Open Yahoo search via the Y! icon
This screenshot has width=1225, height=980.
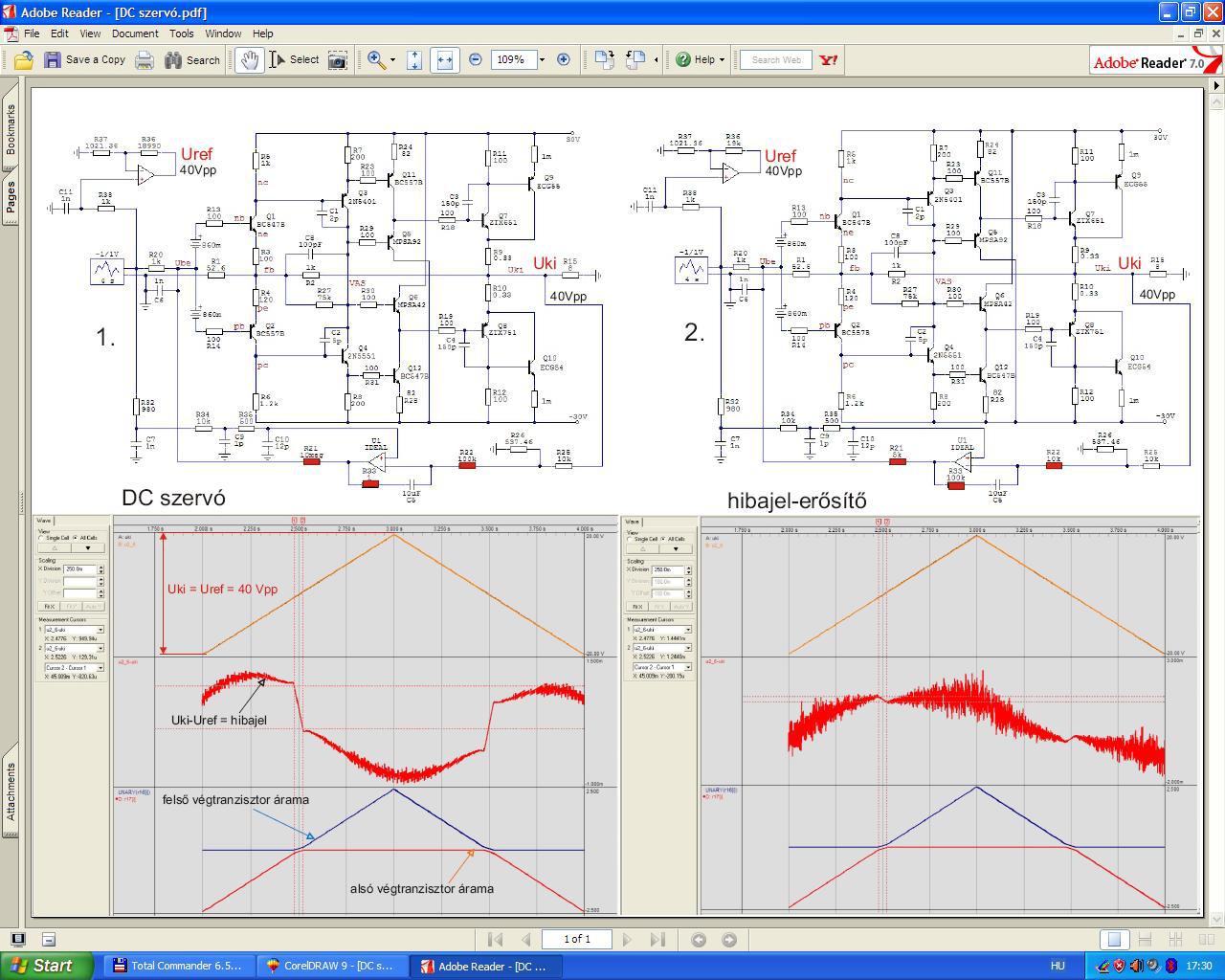[x=829, y=59]
